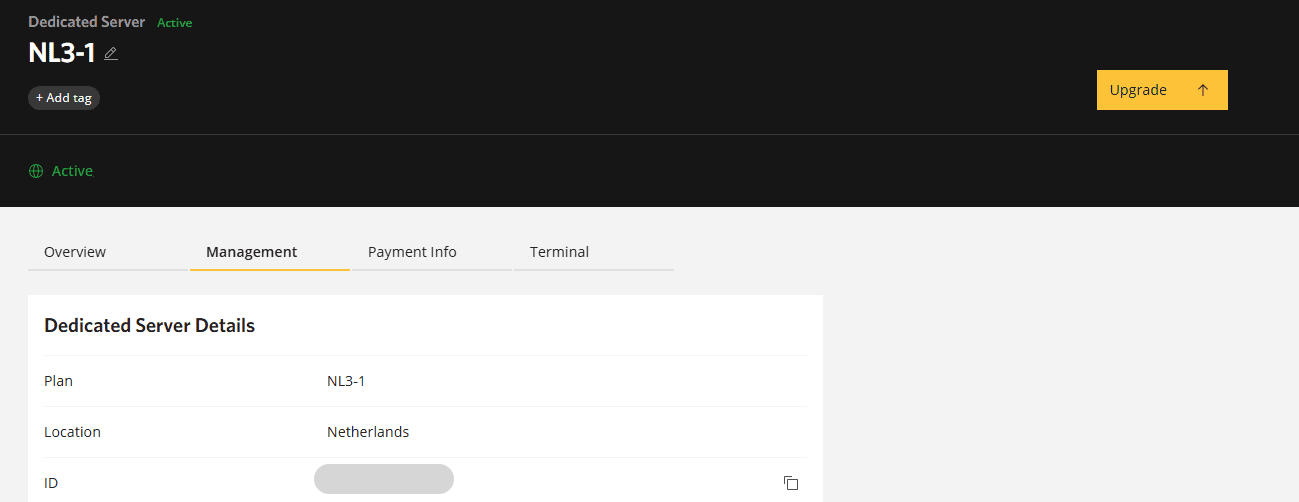Click the Dedicated Server Details heading

pyautogui.click(x=150, y=325)
